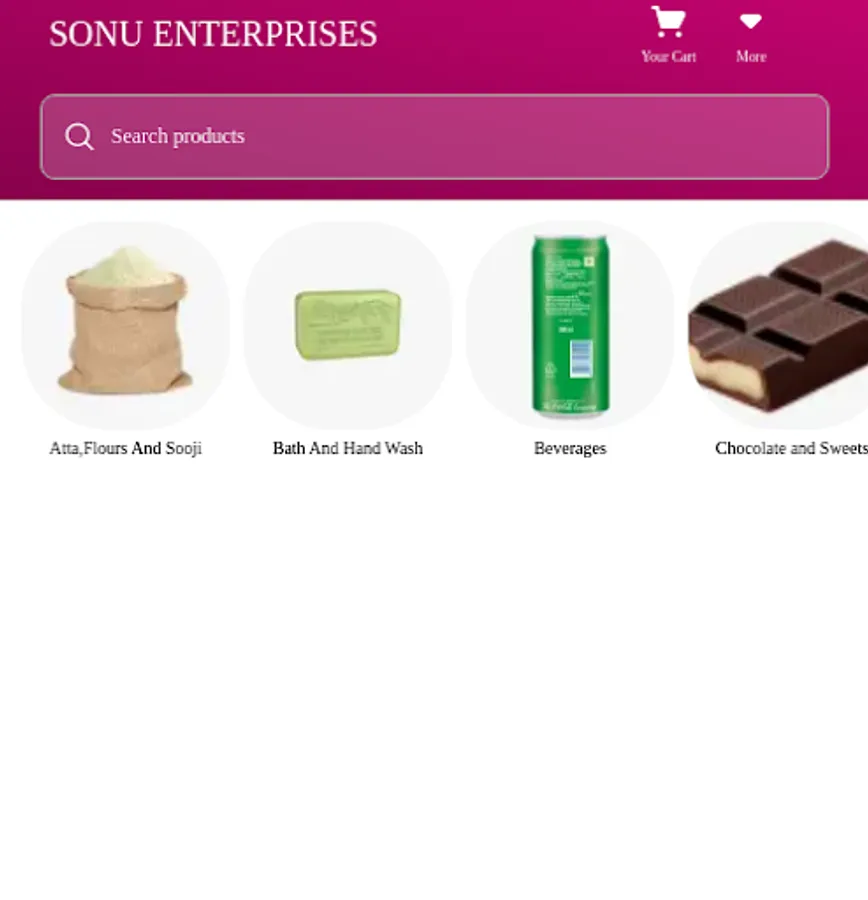The height and width of the screenshot is (900, 868).
Task: Open SONU ENTERPRISES home title
Action: coord(213,34)
